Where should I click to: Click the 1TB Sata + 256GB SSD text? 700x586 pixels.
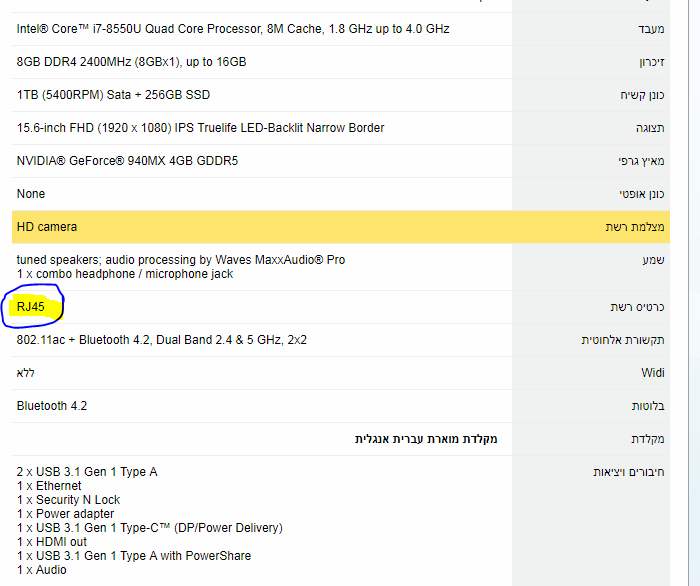(x=113, y=95)
